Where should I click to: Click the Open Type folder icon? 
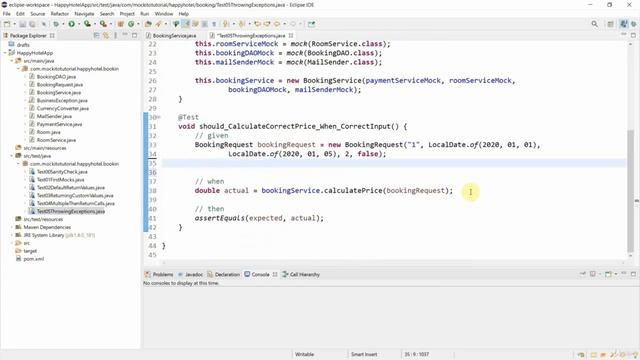[148, 24]
